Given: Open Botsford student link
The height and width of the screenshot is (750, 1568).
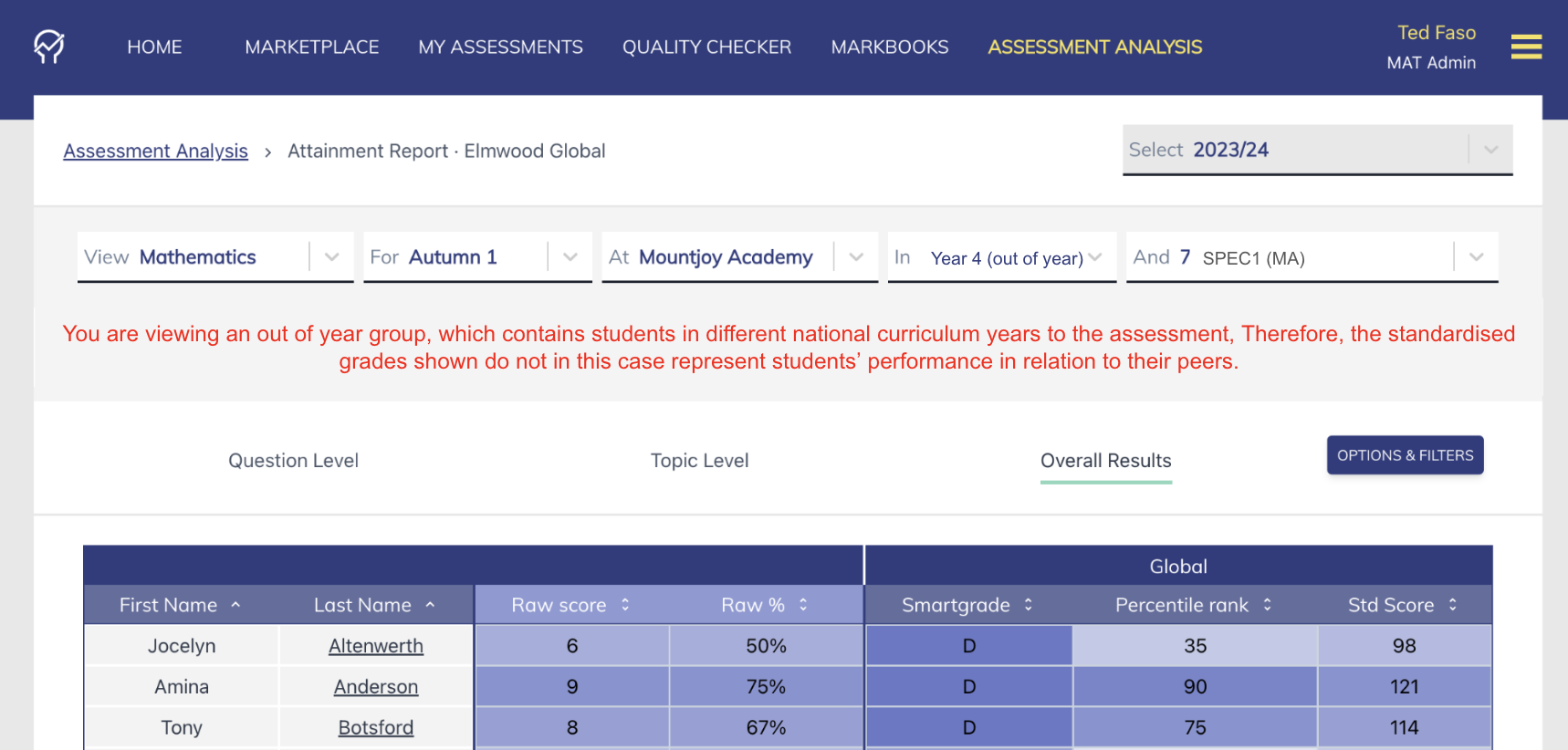Looking at the screenshot, I should click(x=376, y=728).
